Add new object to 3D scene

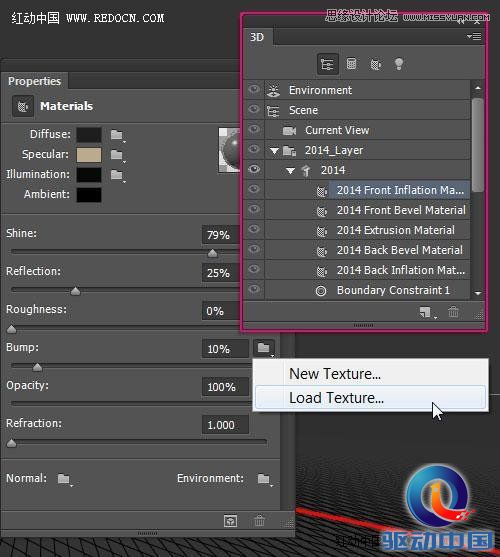pos(425,312)
